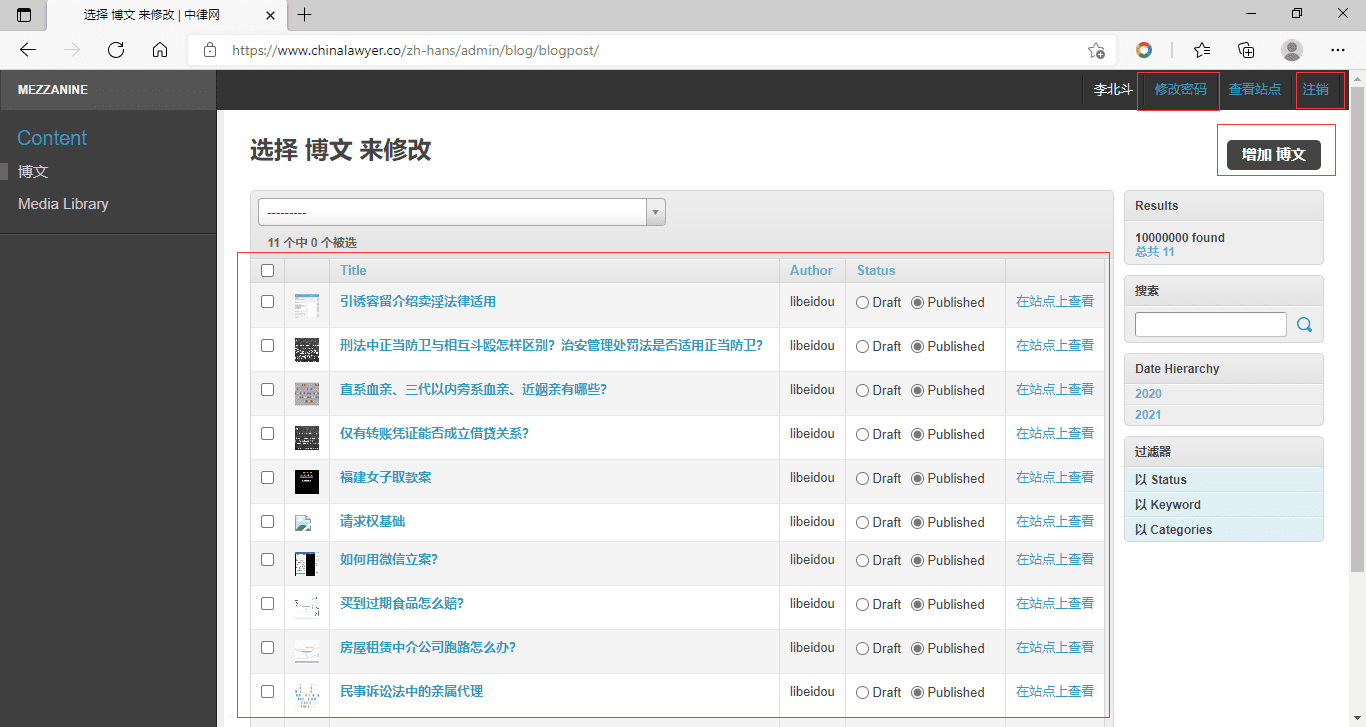
Task: Check the box for 福建女子取款案
Action: 267,477
